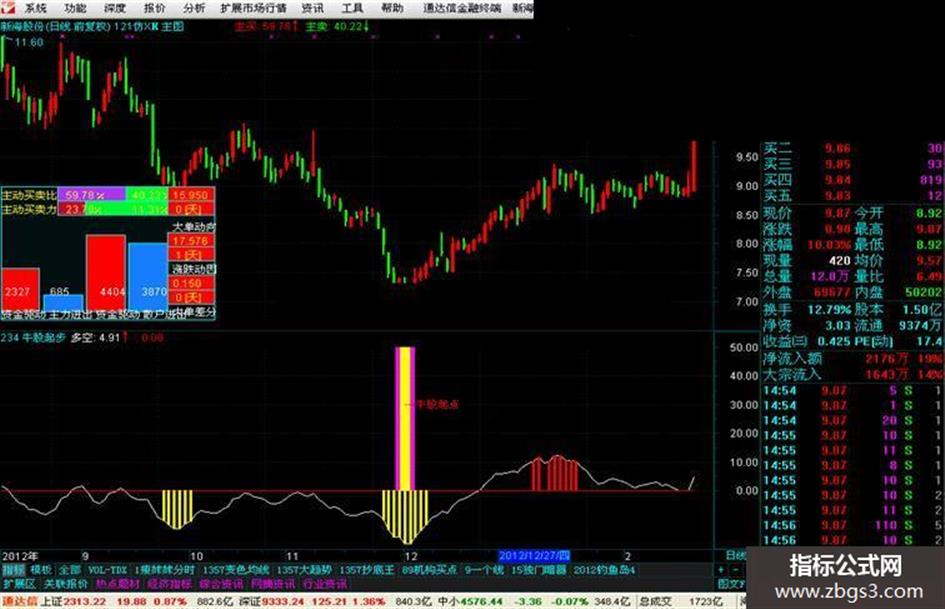Click the 买二 9.86 order row

point(852,148)
